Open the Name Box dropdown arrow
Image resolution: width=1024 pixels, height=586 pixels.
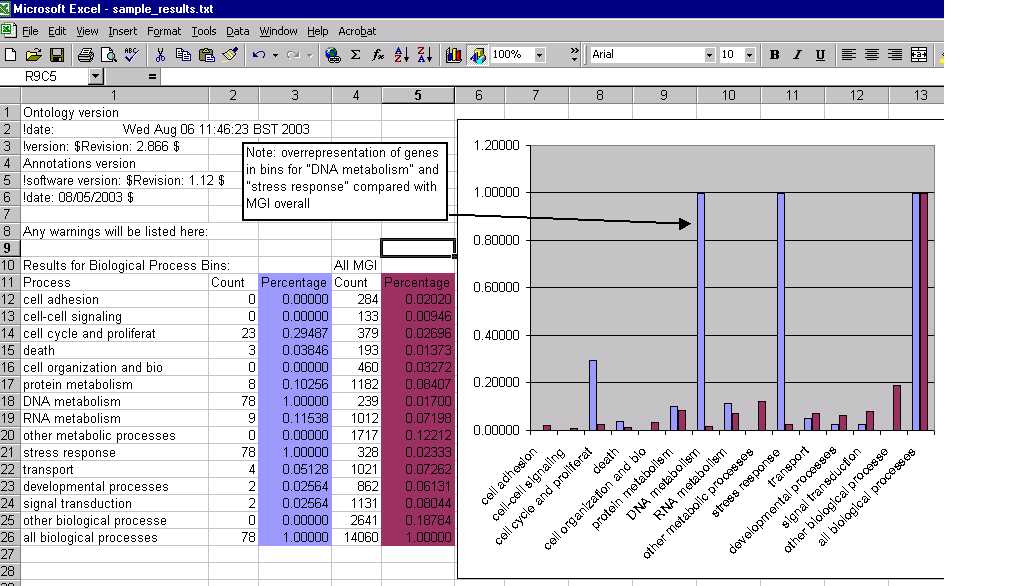pyautogui.click(x=95, y=76)
